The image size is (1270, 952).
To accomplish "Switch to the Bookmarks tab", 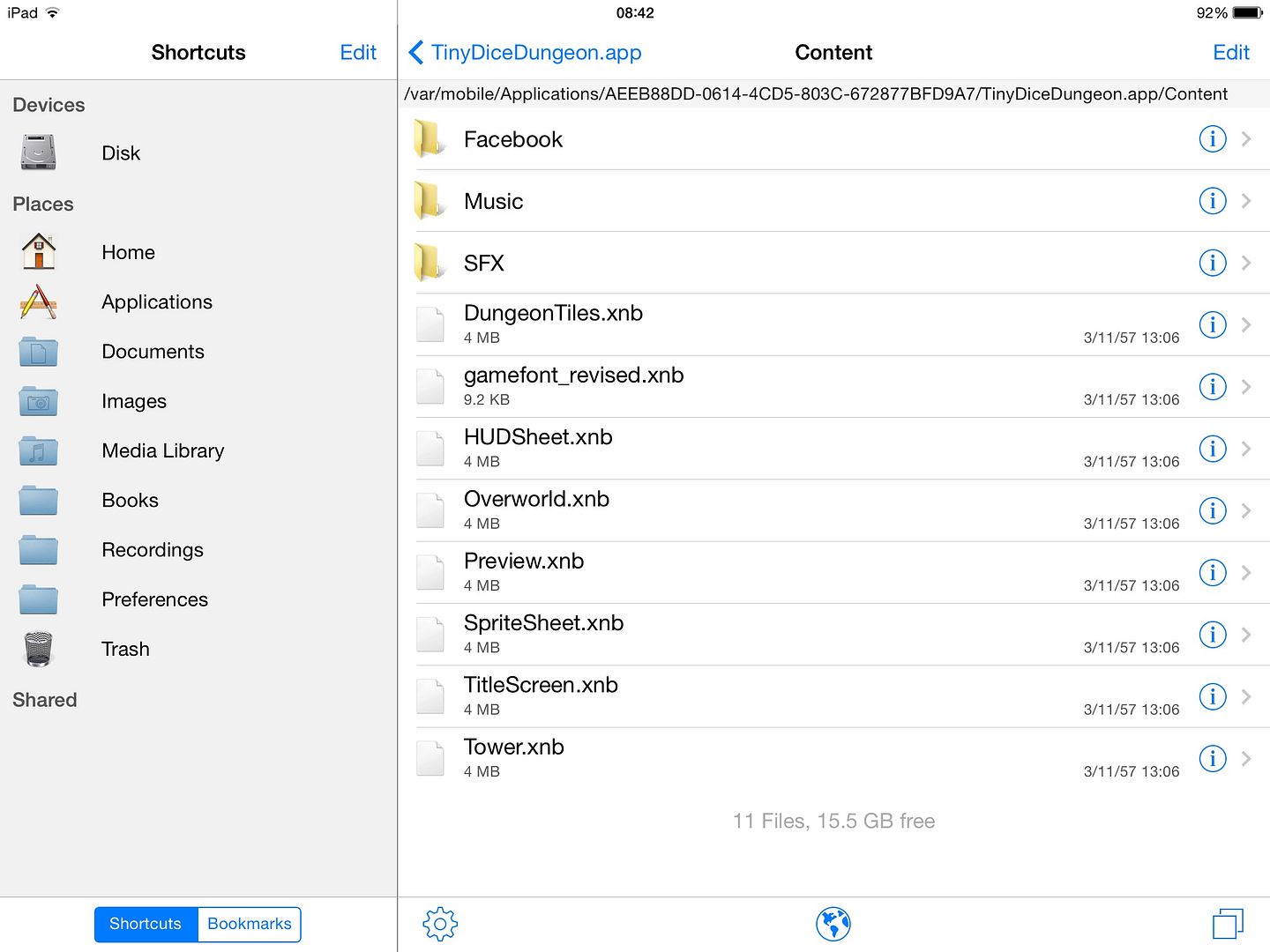I will (x=250, y=924).
